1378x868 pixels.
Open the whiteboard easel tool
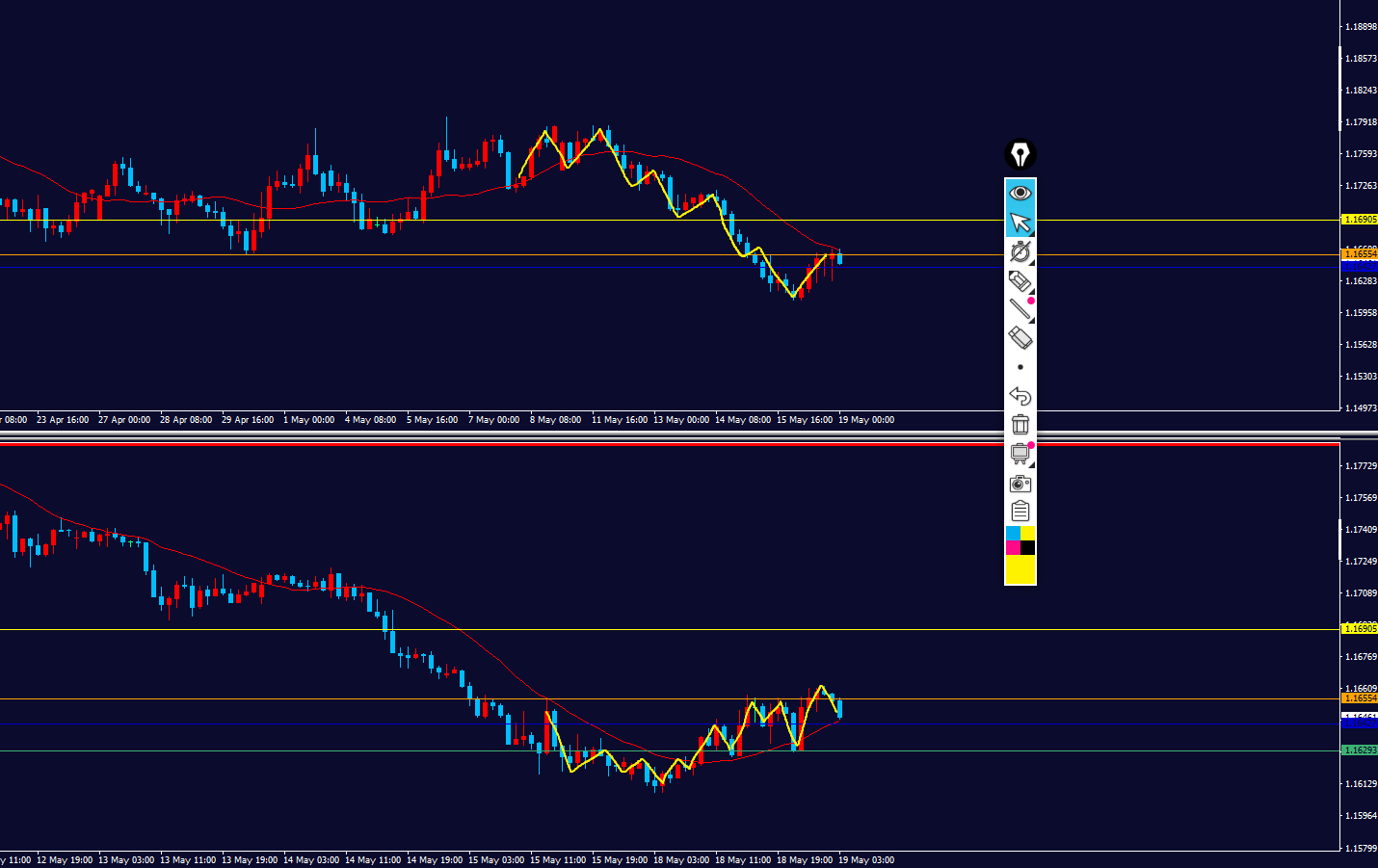click(x=1020, y=453)
